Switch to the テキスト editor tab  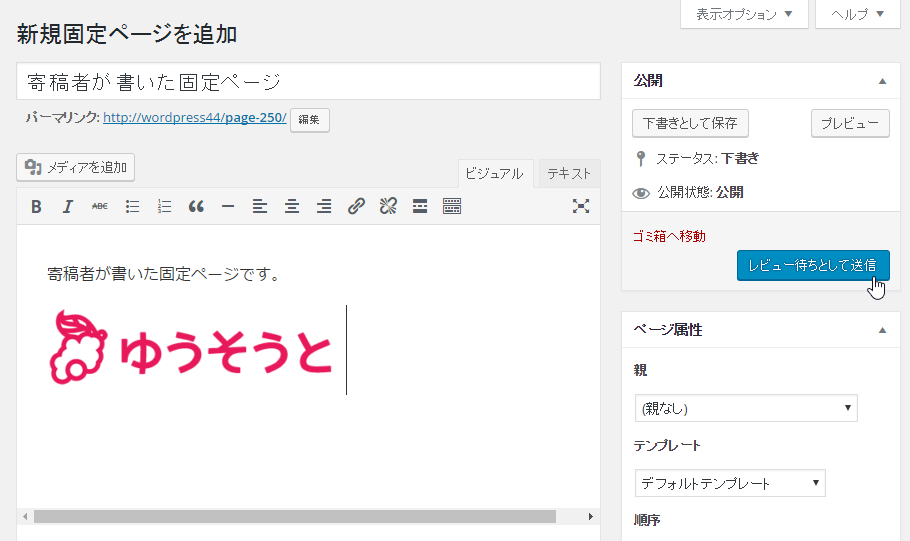tap(569, 173)
